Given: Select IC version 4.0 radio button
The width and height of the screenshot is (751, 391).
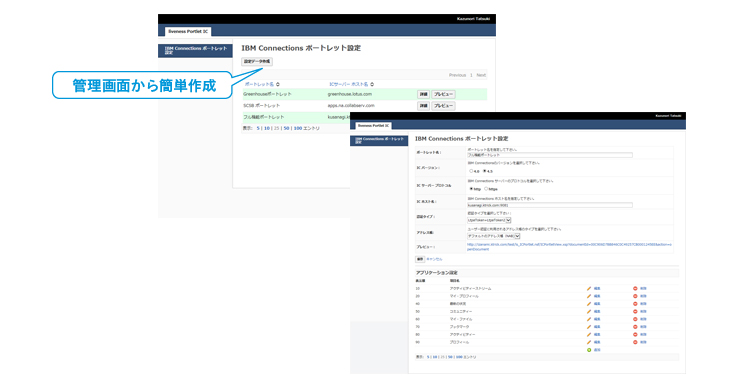Looking at the screenshot, I should pyautogui.click(x=471, y=171).
